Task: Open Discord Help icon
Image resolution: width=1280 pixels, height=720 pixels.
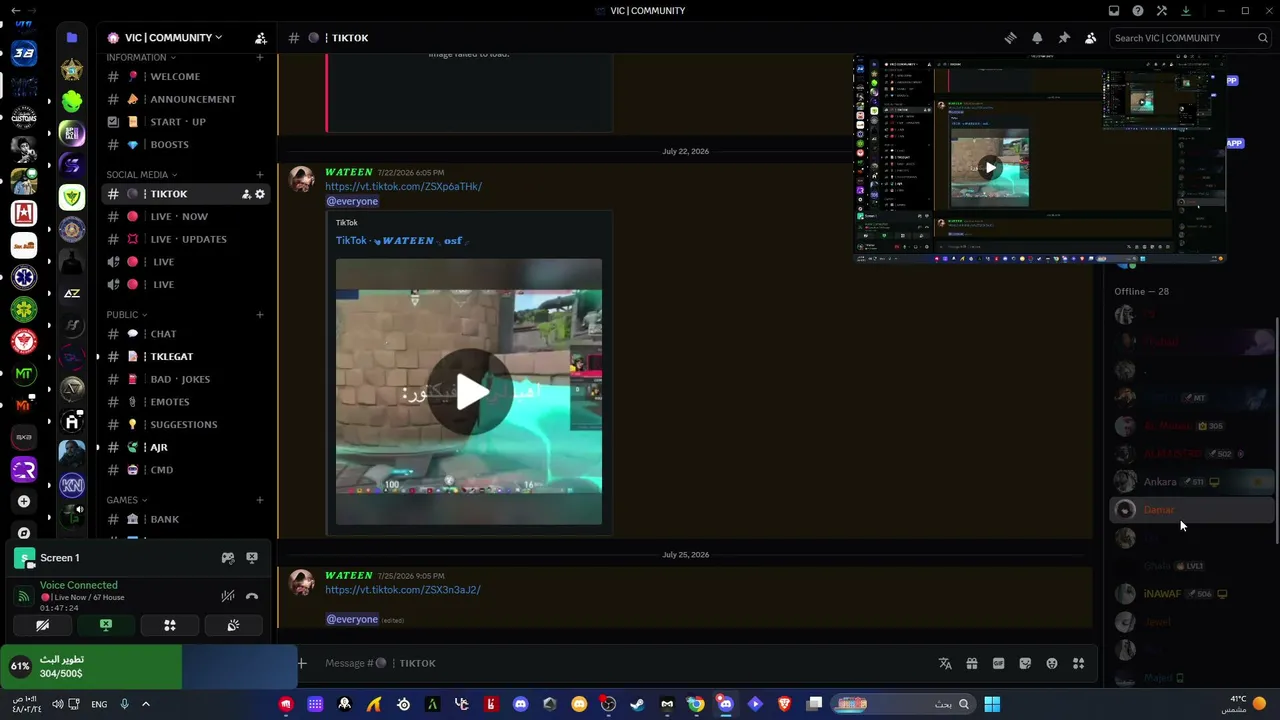Action: point(1138,11)
